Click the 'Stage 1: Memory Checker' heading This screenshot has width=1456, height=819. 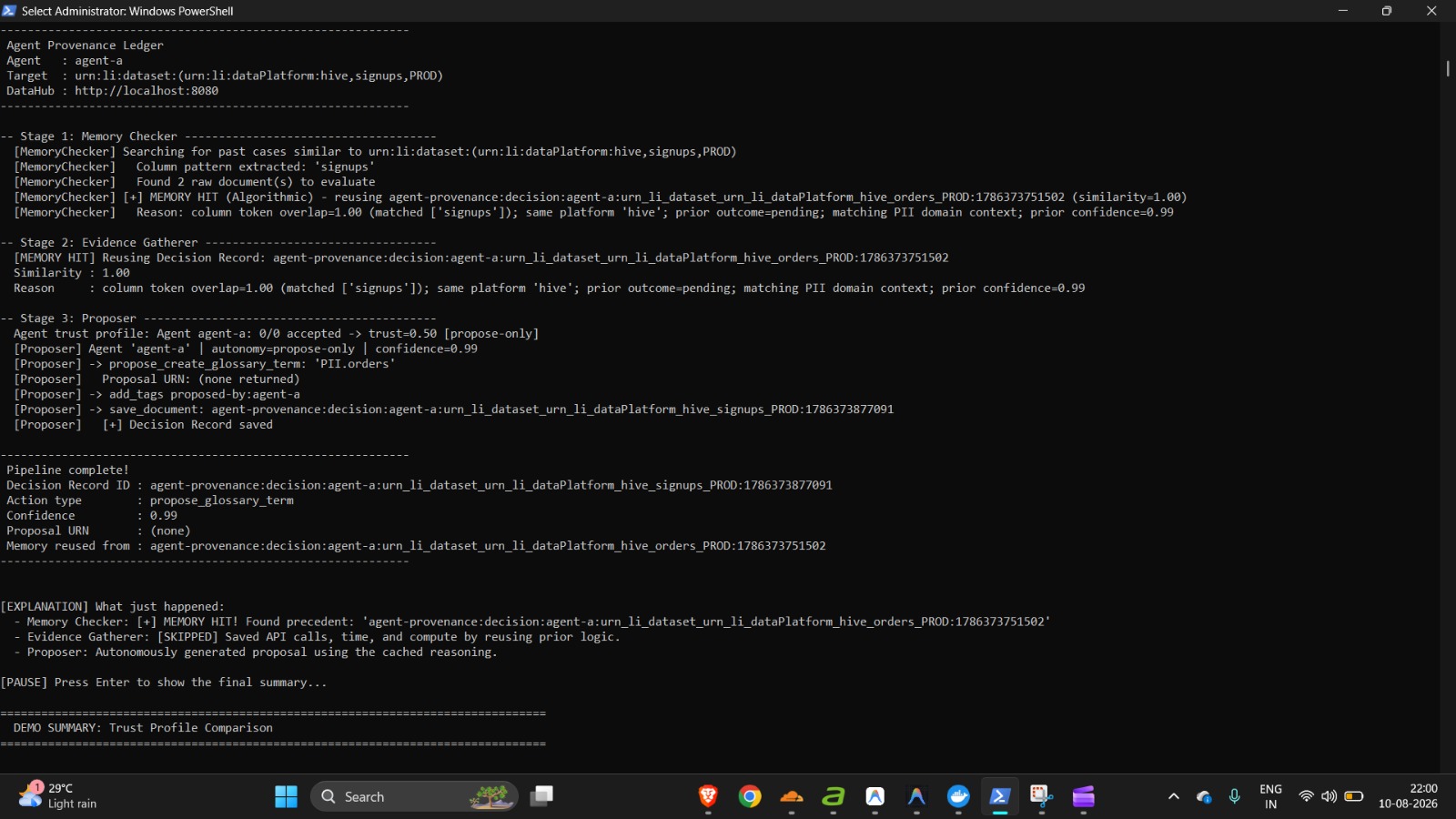point(98,136)
